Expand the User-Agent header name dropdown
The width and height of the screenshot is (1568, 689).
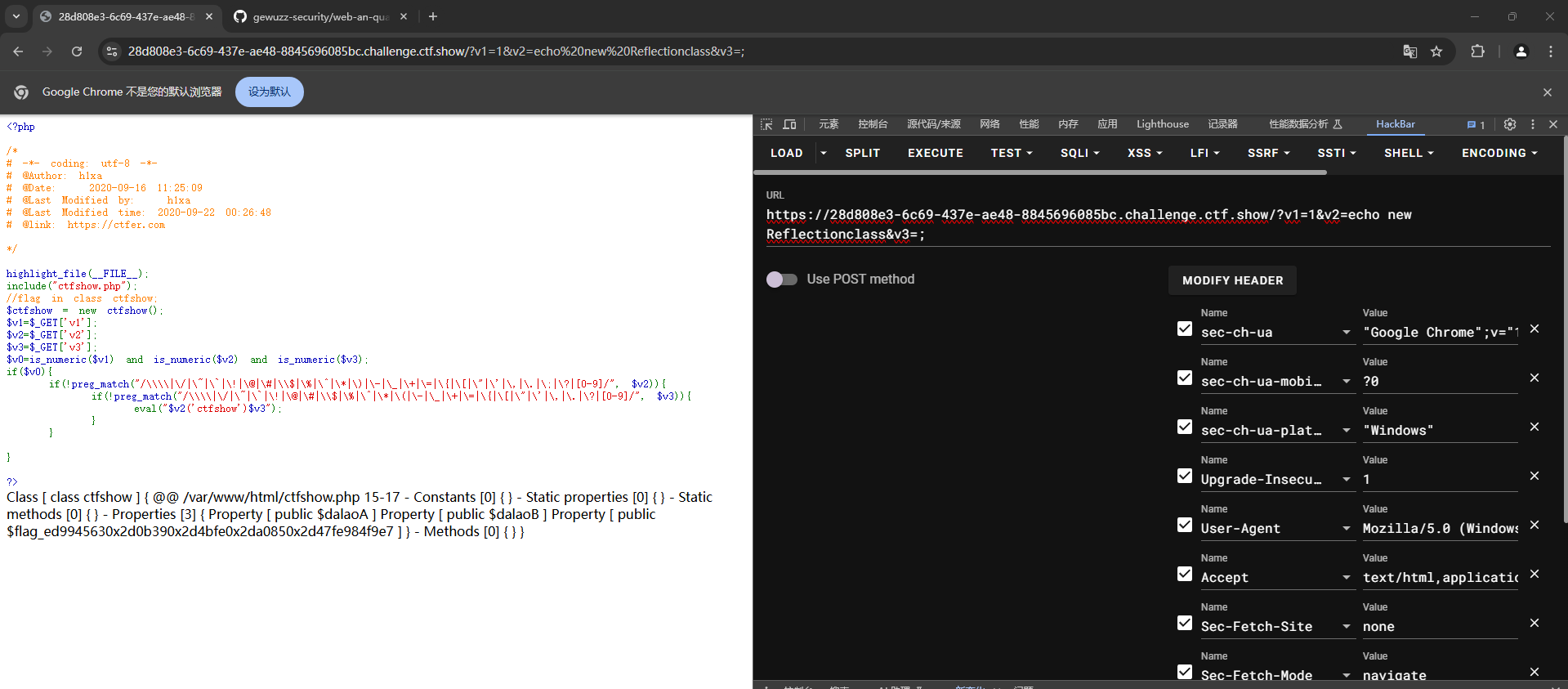[x=1346, y=529]
